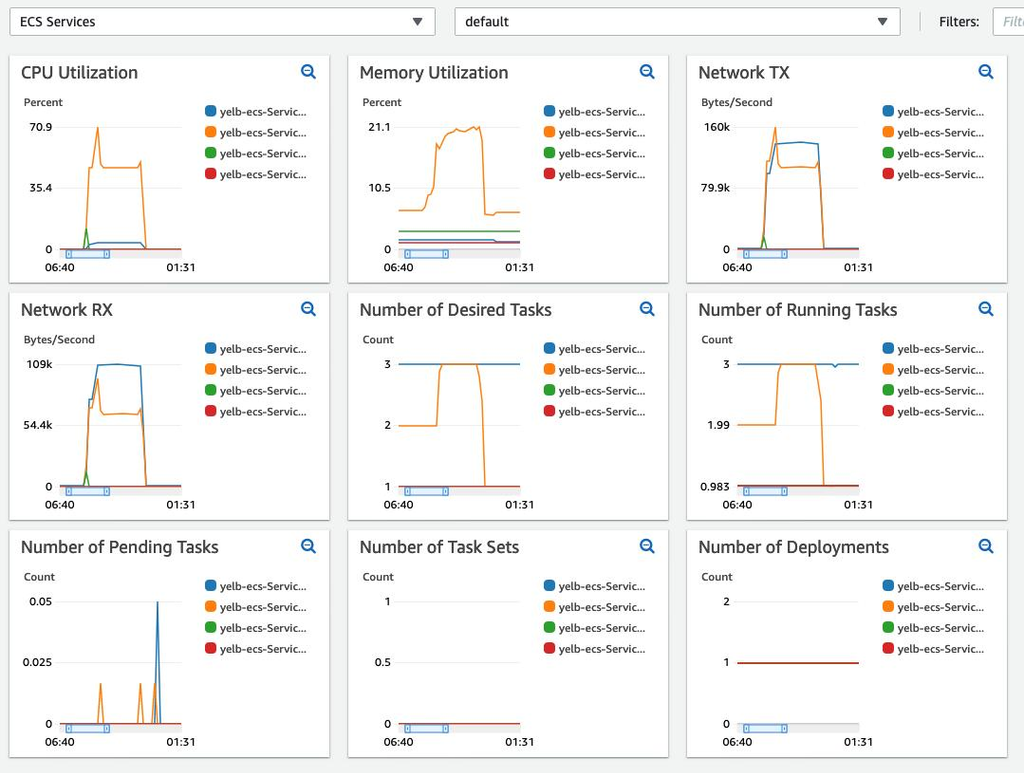Image resolution: width=1024 pixels, height=773 pixels.
Task: Zoom the Memory Utilization chart
Action: [647, 72]
